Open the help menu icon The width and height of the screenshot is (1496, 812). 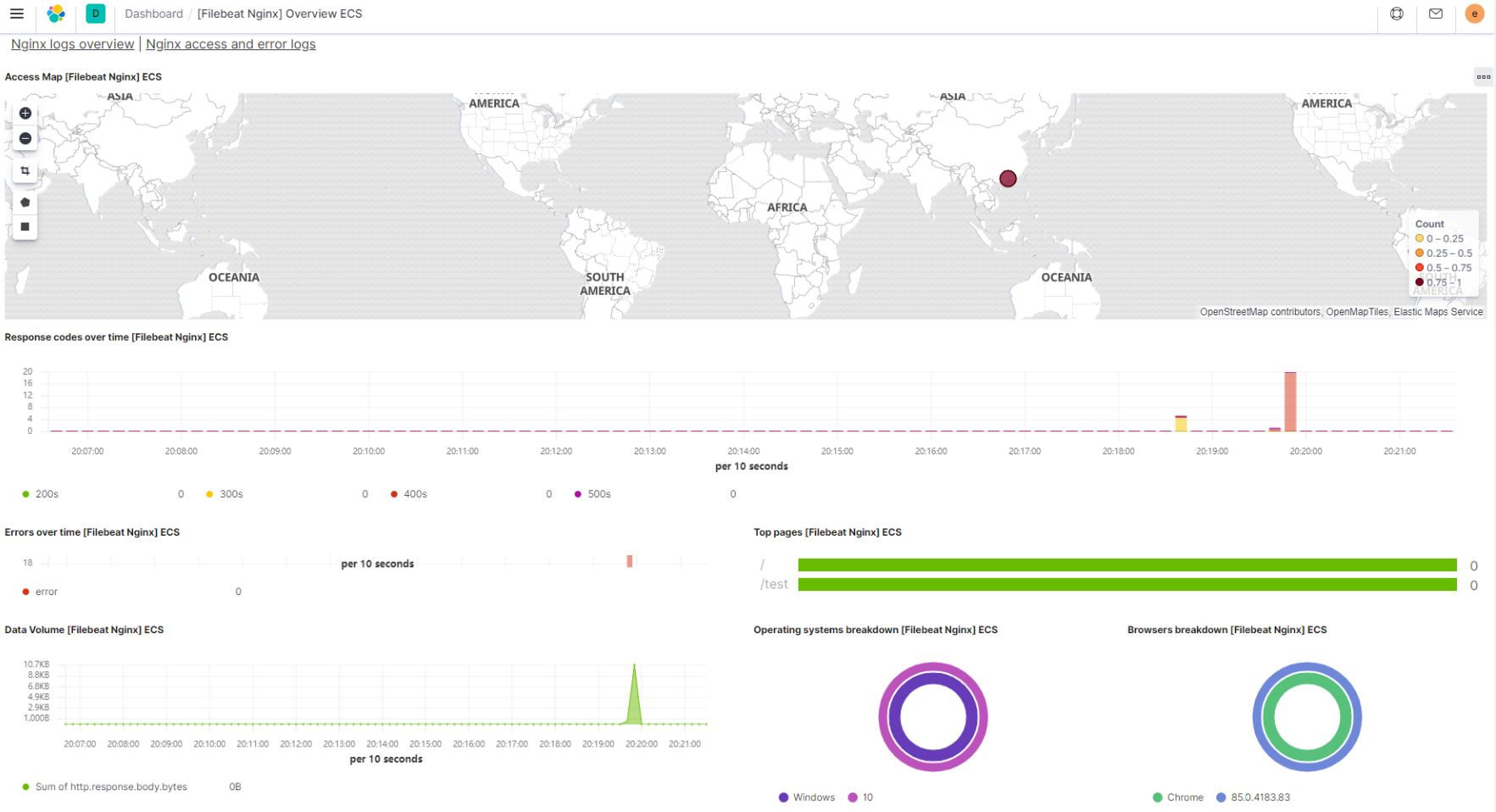click(1397, 14)
